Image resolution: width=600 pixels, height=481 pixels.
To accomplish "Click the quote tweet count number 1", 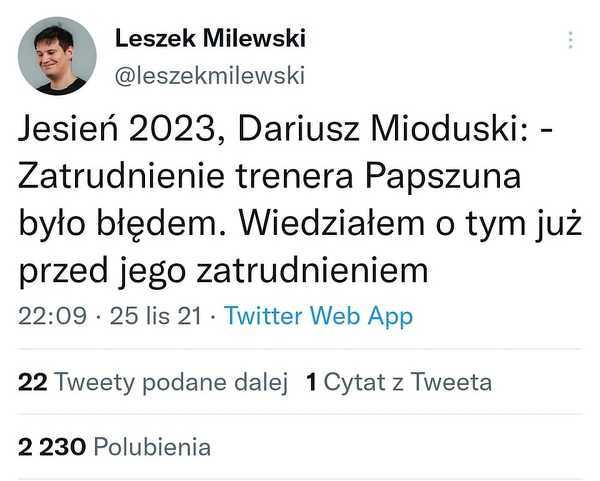I will (312, 382).
